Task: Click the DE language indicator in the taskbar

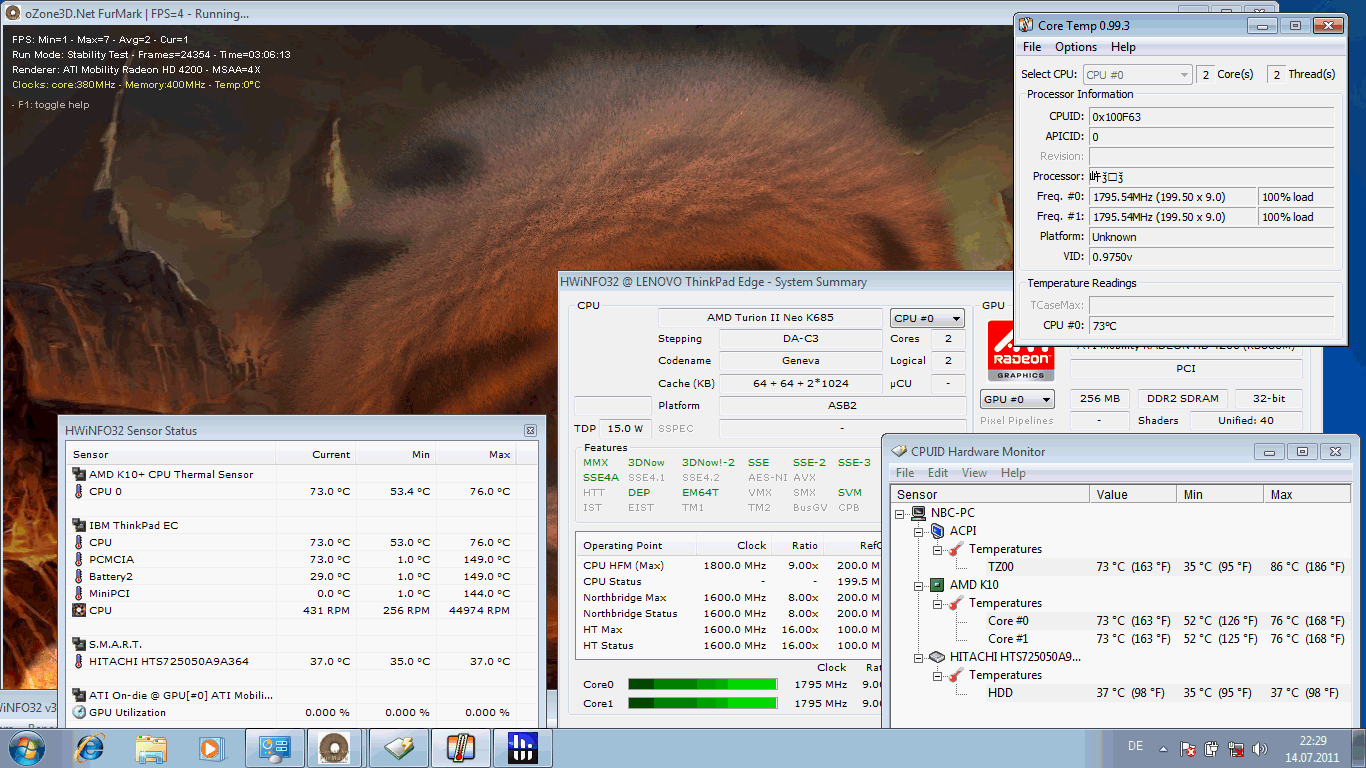Action: pyautogui.click(x=1135, y=747)
